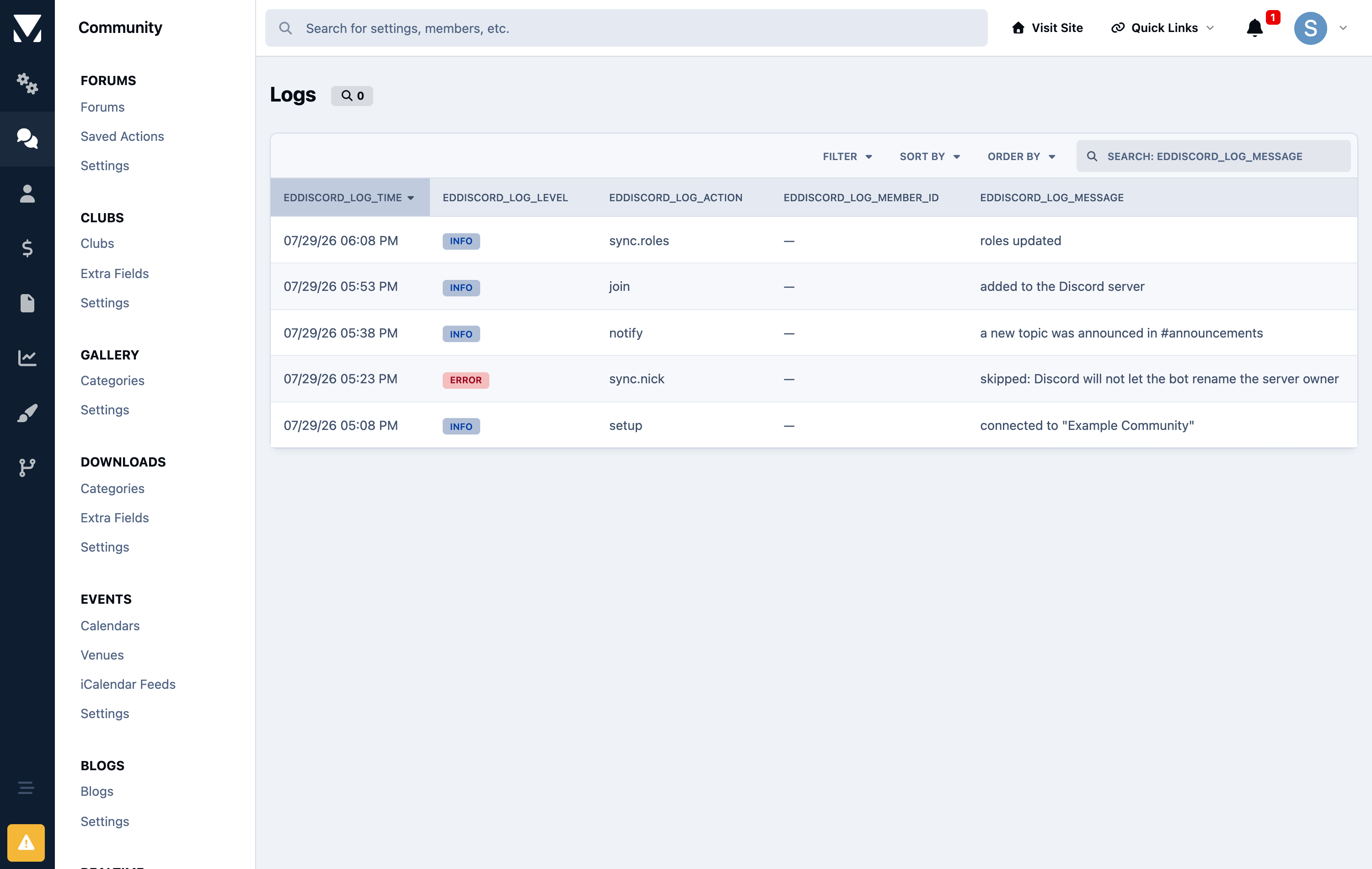This screenshot has height=869, width=1372.
Task: Open Blogs in the sidebar
Action: click(97, 792)
